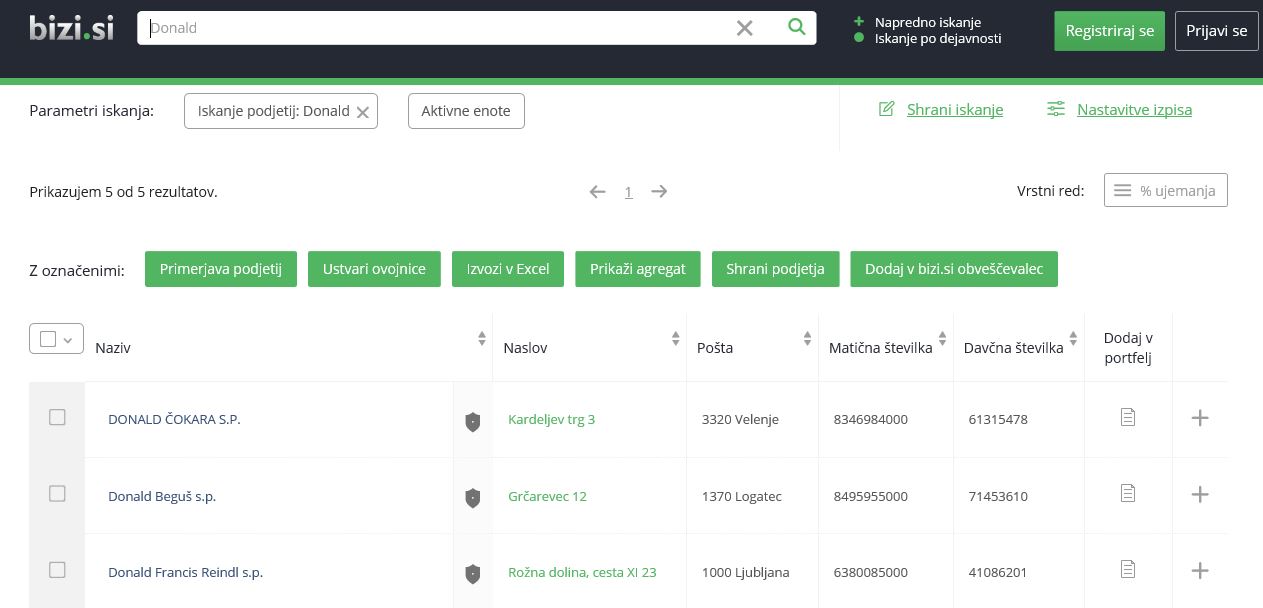Click the Prijavi se button

pos(1216,31)
